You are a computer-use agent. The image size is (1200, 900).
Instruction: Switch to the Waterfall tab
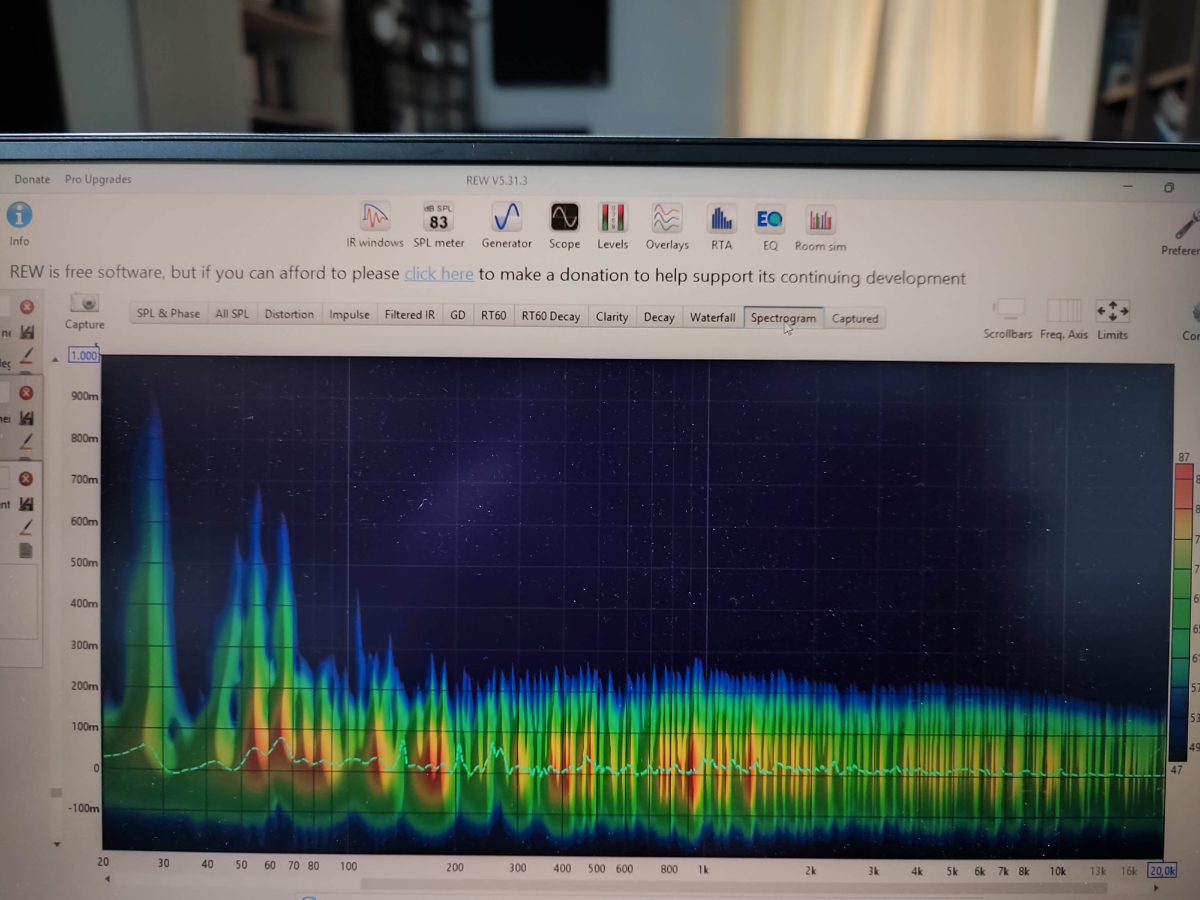(712, 317)
